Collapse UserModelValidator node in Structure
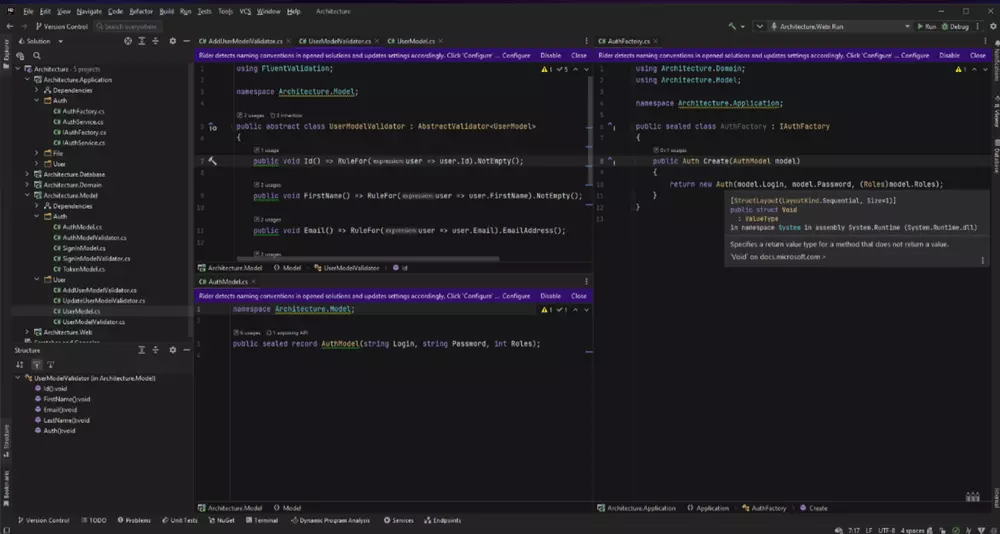Image resolution: width=1000 pixels, height=534 pixels. click(18, 378)
